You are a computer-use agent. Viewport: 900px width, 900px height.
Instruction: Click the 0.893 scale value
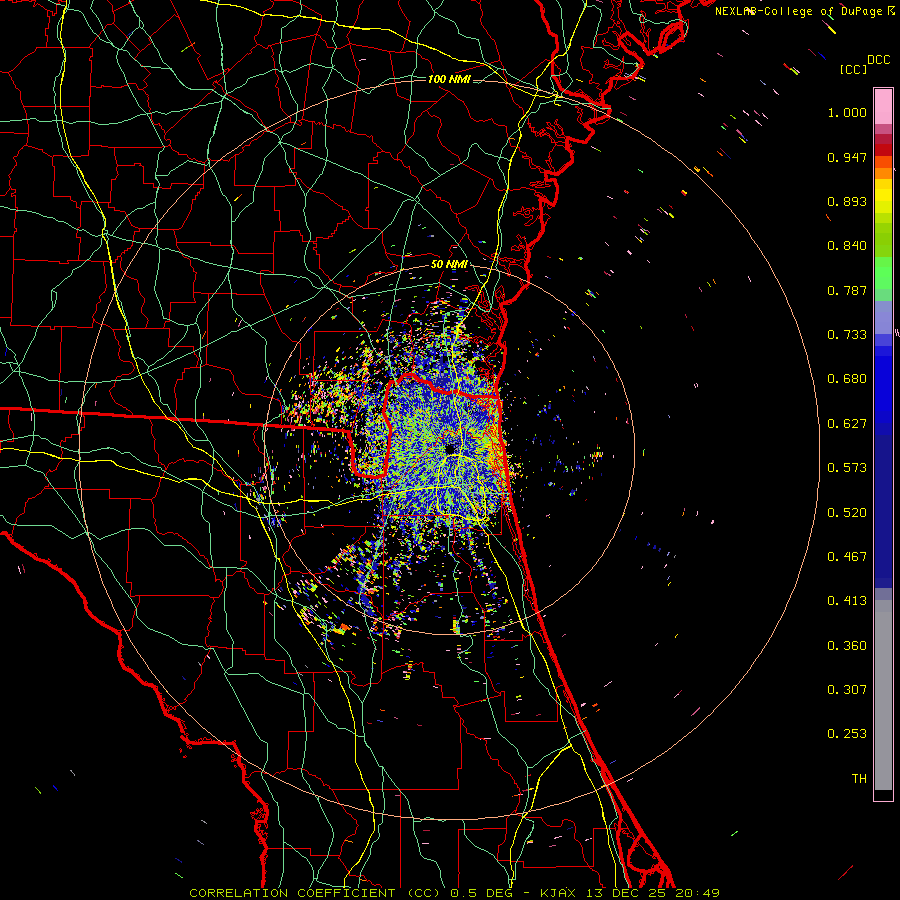tap(847, 201)
